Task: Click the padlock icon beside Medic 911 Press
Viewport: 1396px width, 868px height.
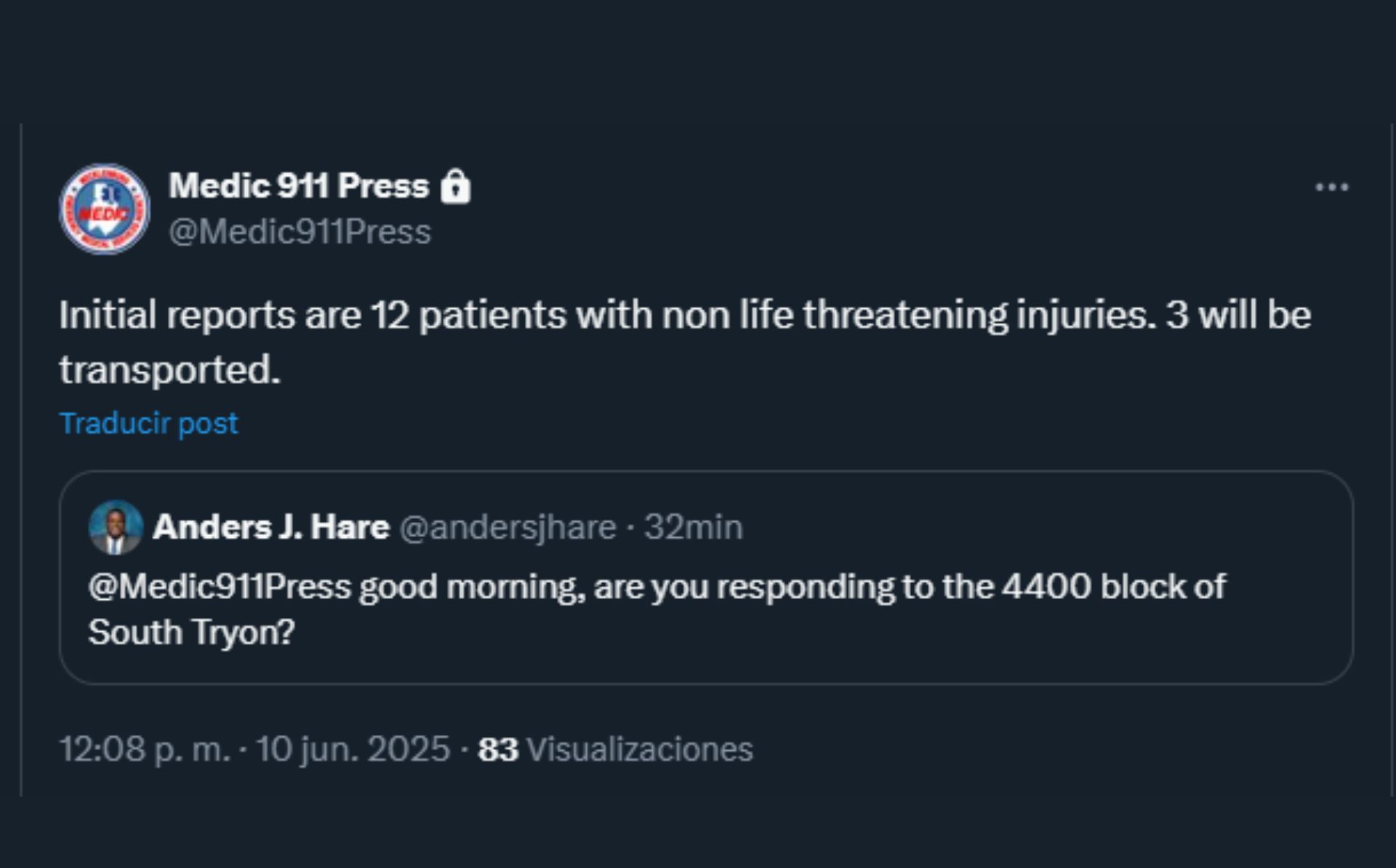Action: (x=455, y=186)
